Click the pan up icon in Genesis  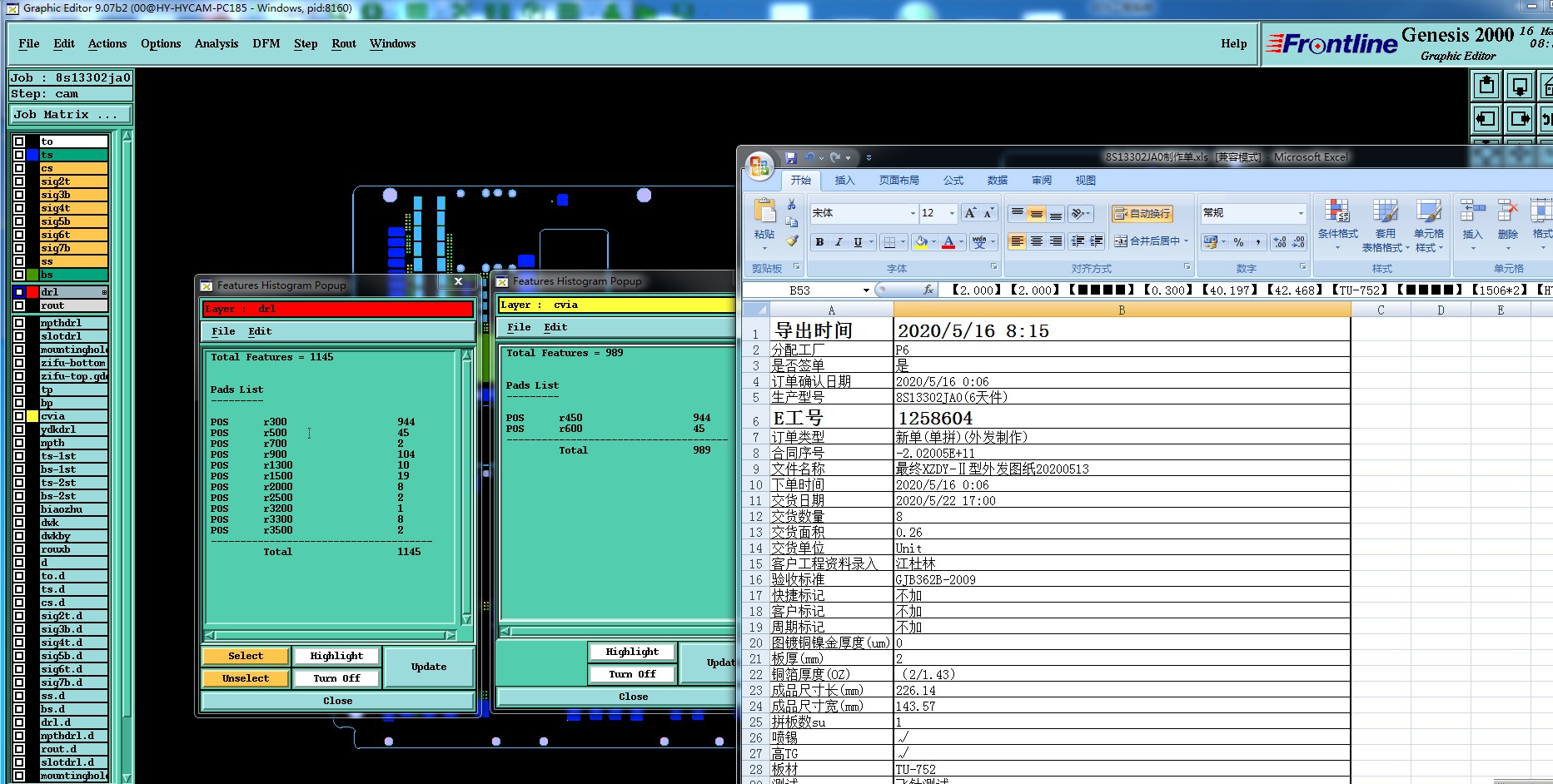pyautogui.click(x=1486, y=85)
